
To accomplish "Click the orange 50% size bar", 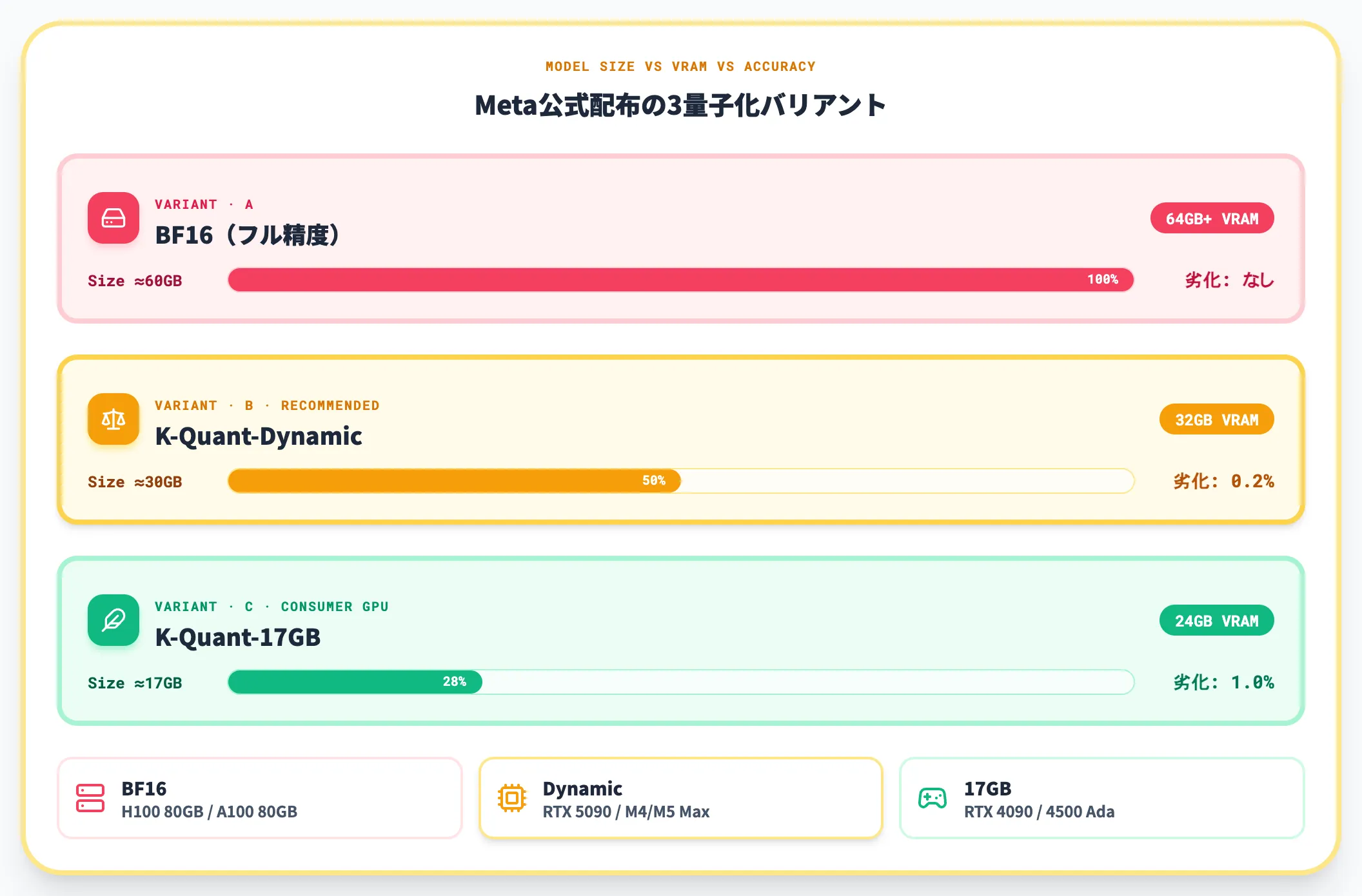I will 455,481.
